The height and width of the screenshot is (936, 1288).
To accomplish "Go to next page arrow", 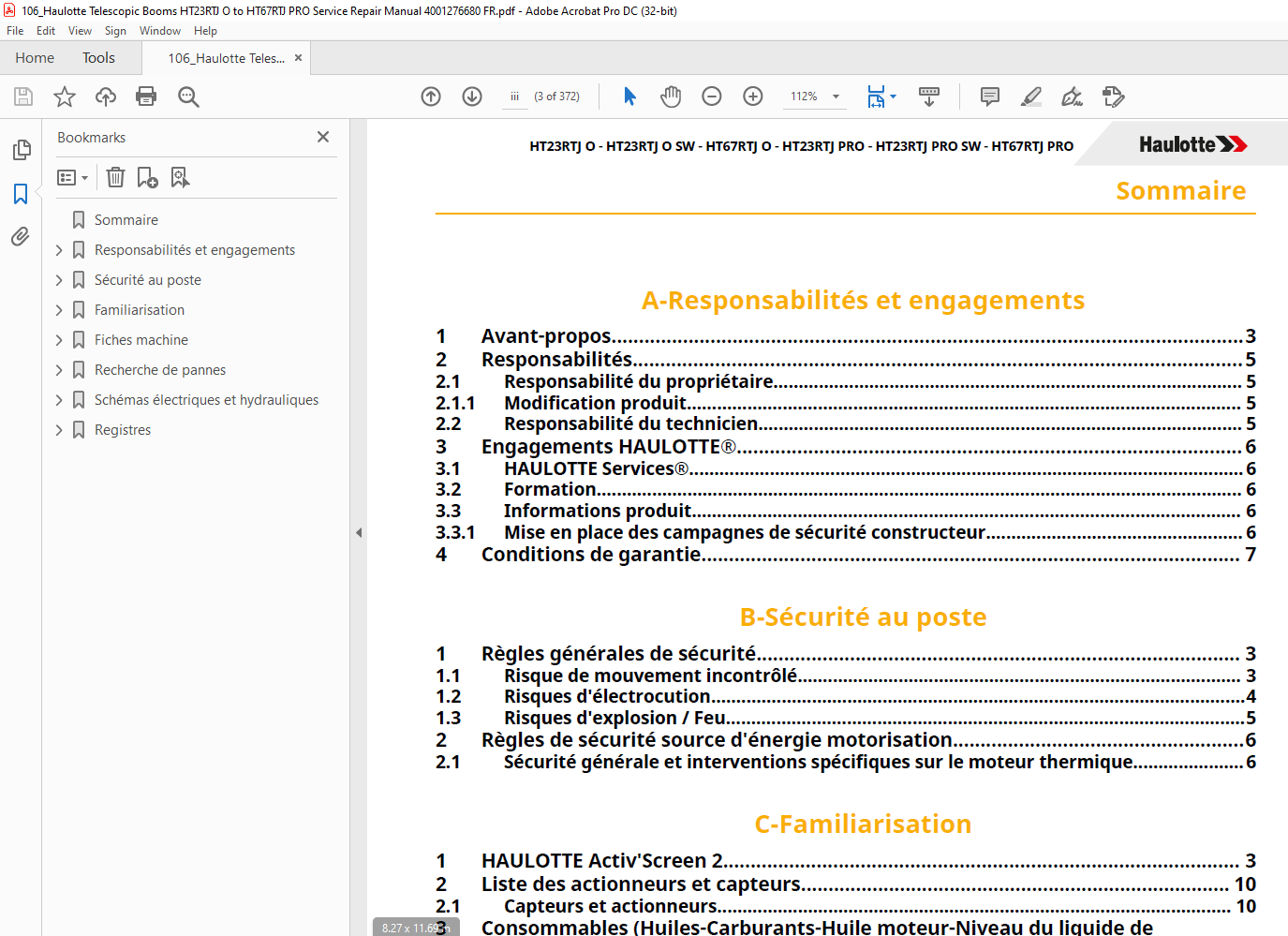I will (472, 97).
